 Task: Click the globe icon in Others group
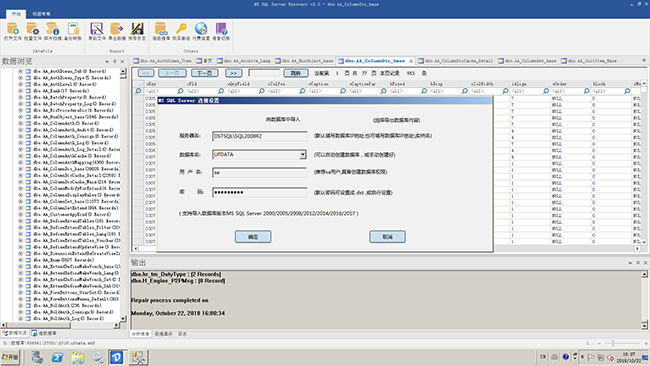(201, 29)
